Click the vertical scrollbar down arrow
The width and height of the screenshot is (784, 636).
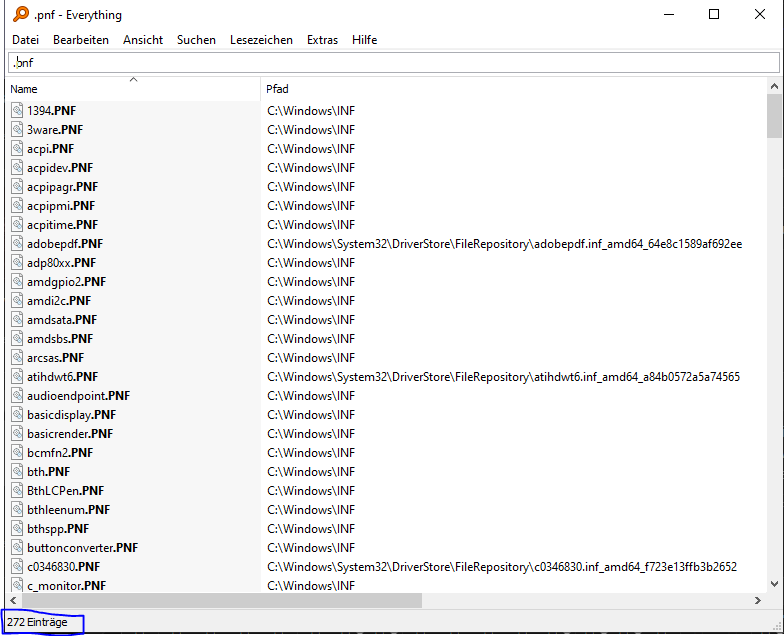pos(774,584)
